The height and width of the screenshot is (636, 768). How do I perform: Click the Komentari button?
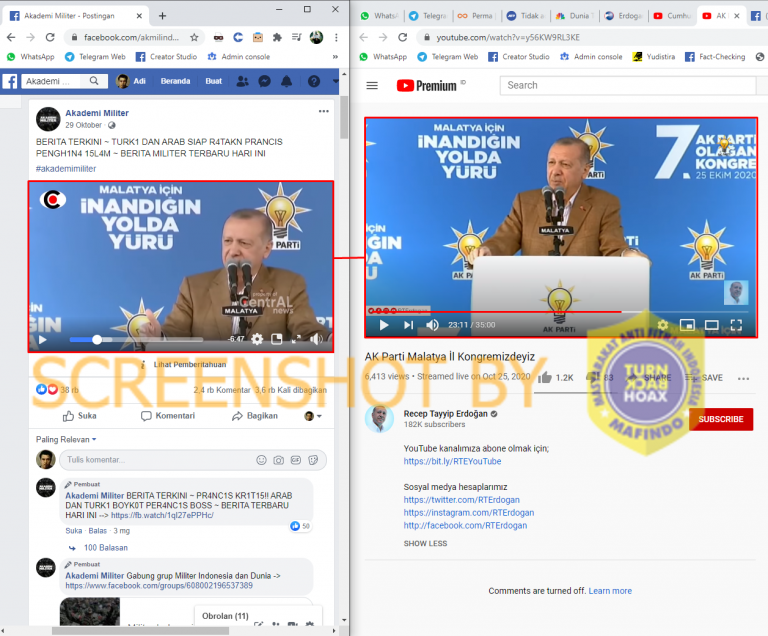pos(168,416)
